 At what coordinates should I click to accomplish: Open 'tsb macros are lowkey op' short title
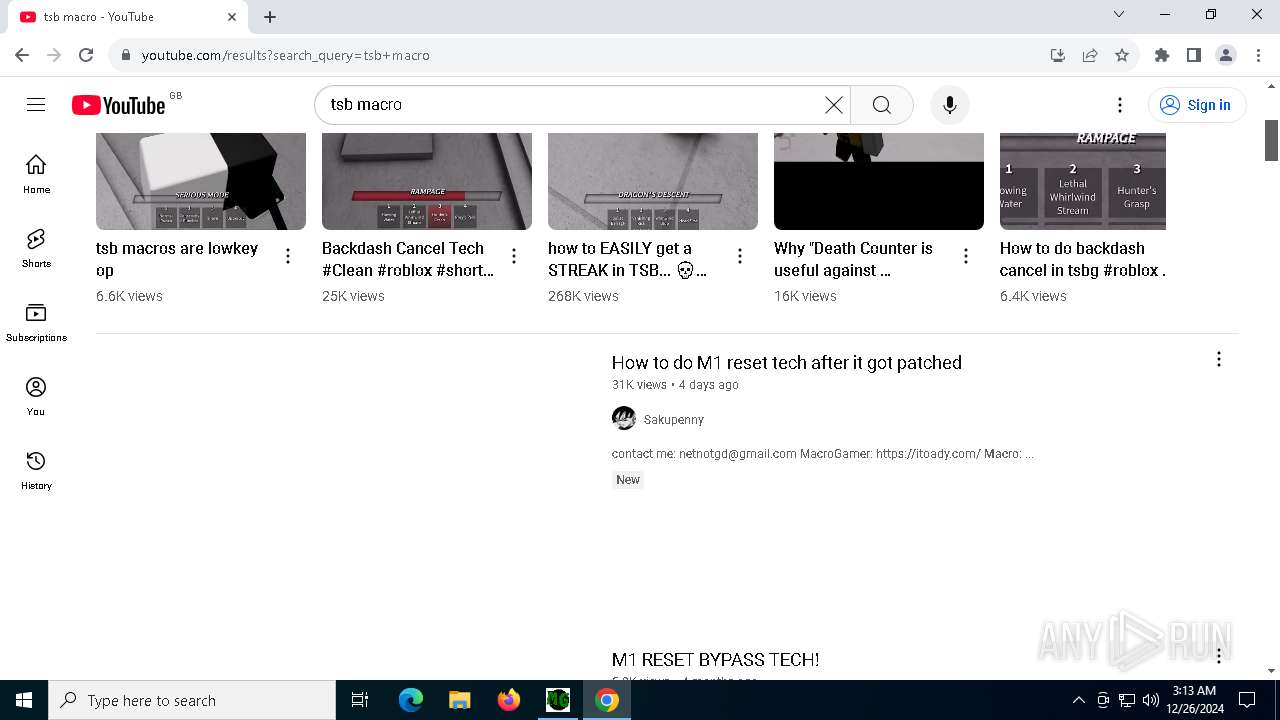pyautogui.click(x=177, y=259)
